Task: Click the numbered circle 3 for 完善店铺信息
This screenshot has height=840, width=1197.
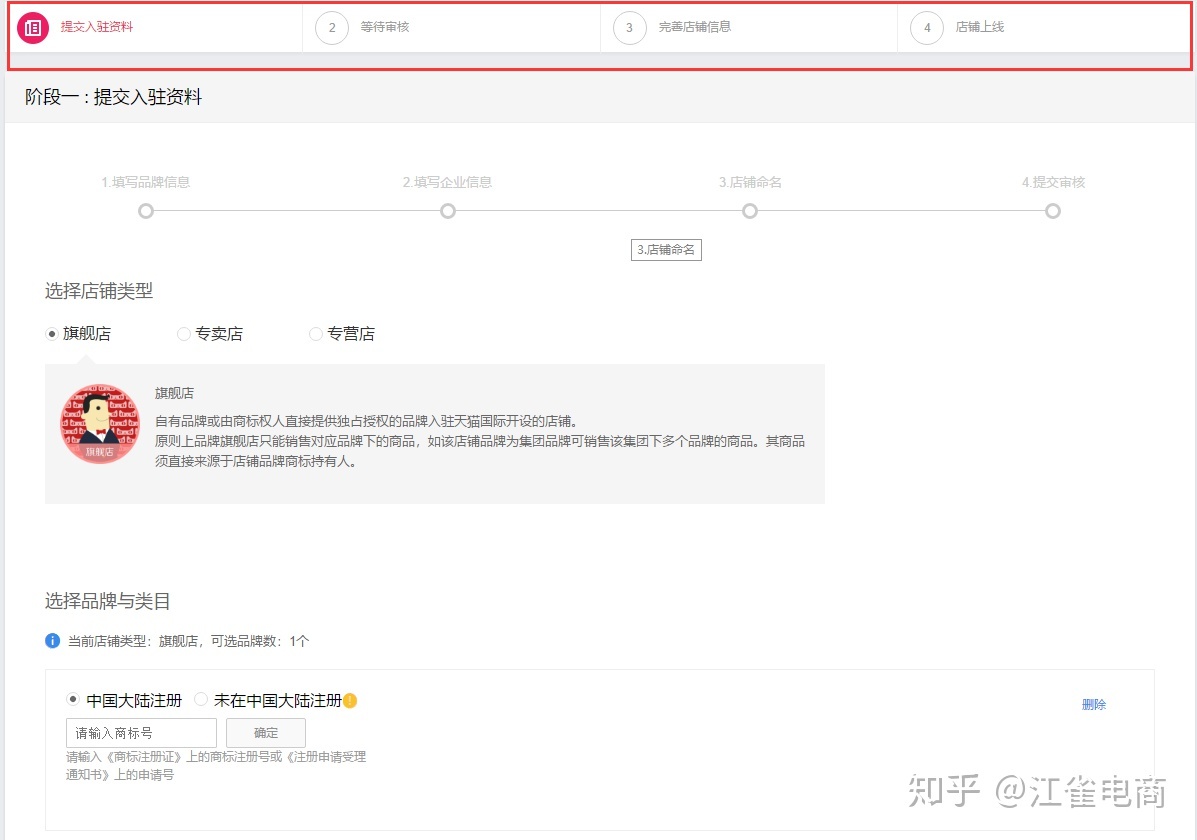Action: pos(629,28)
